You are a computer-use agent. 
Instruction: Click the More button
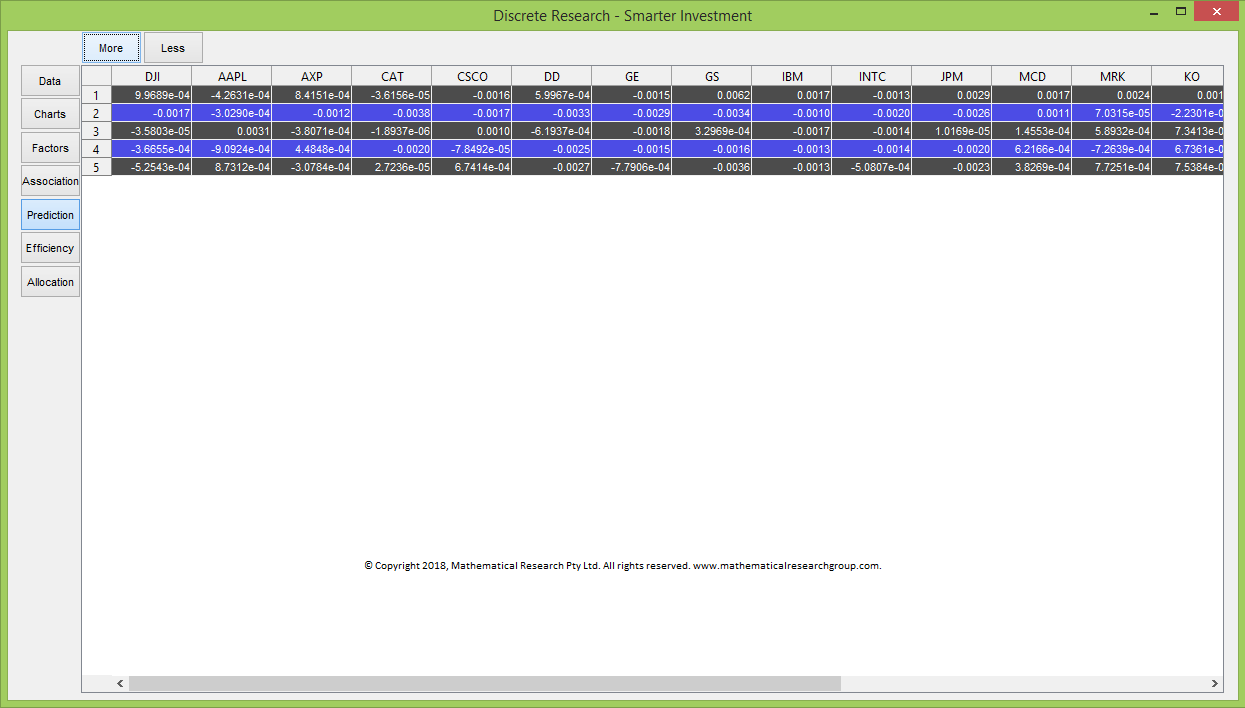[x=111, y=48]
